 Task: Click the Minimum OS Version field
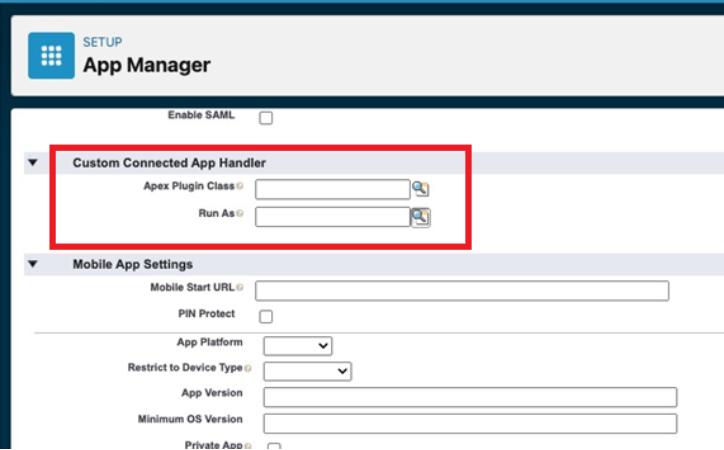tap(470, 422)
